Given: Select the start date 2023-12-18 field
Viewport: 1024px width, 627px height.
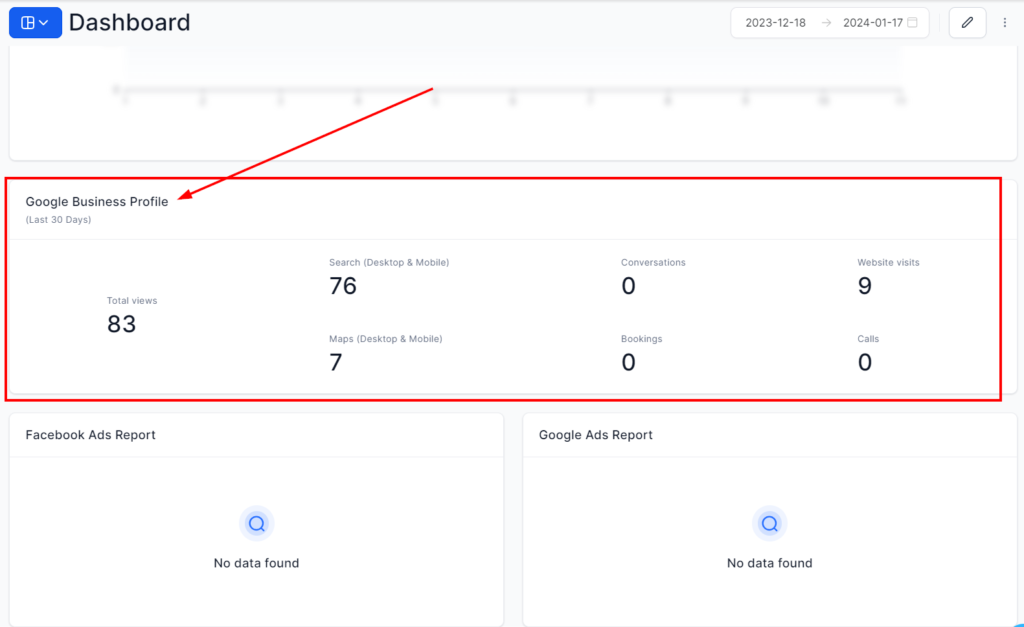Looking at the screenshot, I should [775, 23].
